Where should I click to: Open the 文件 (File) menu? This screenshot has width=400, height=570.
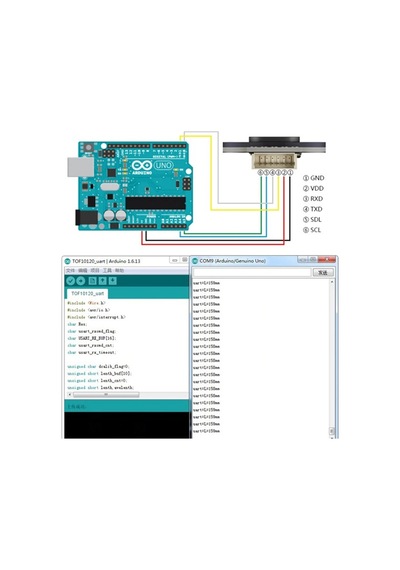(x=70, y=270)
